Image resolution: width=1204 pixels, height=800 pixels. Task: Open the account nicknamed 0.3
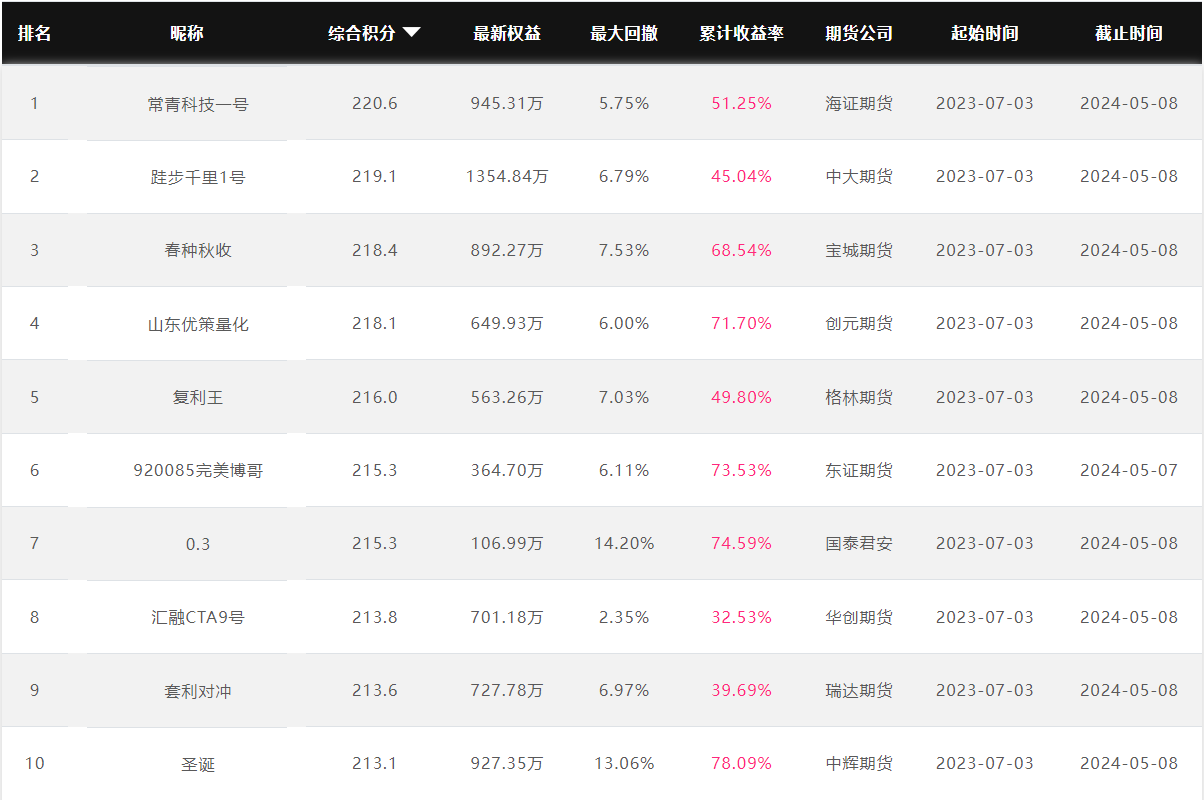tap(198, 544)
